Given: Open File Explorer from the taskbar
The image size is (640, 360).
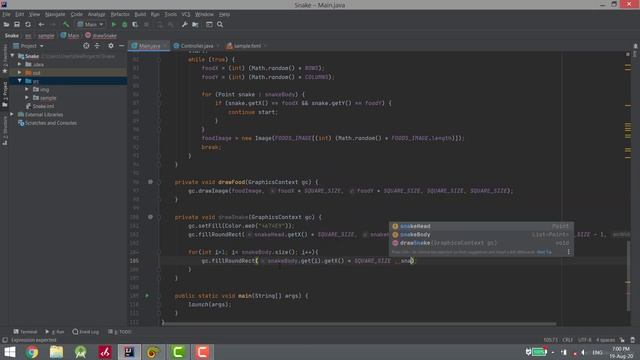Looking at the screenshot, I should point(56,352).
